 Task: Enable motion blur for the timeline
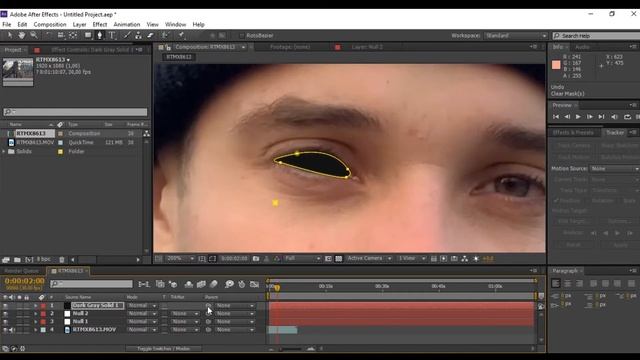point(213,284)
